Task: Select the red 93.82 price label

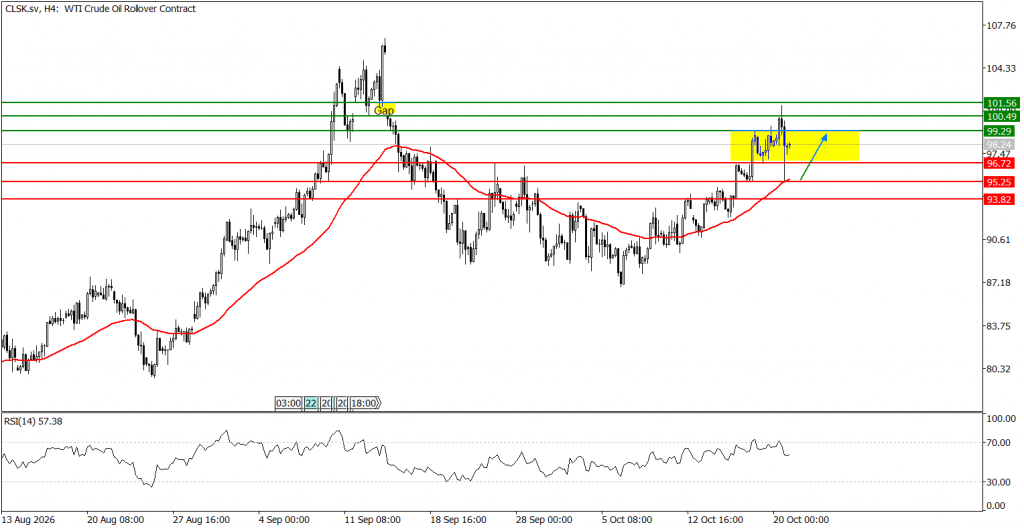Action: click(x=1000, y=200)
